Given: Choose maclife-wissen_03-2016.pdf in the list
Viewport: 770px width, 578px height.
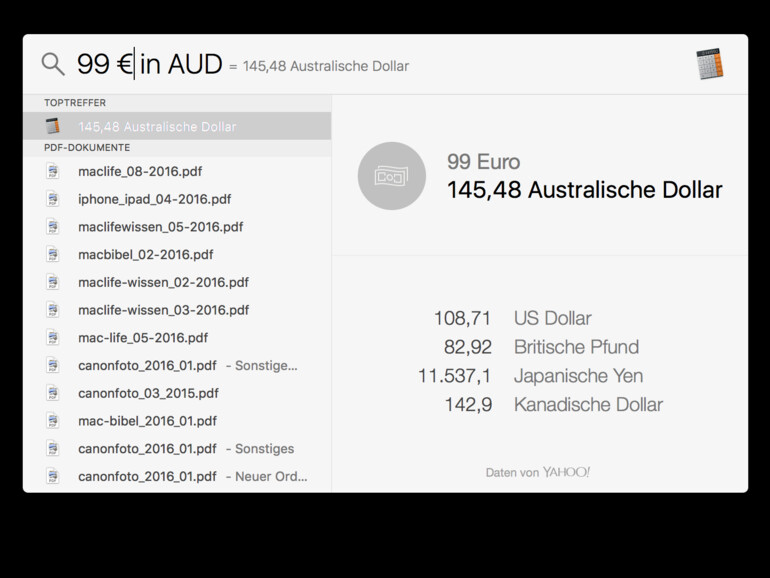Looking at the screenshot, I should tap(163, 310).
